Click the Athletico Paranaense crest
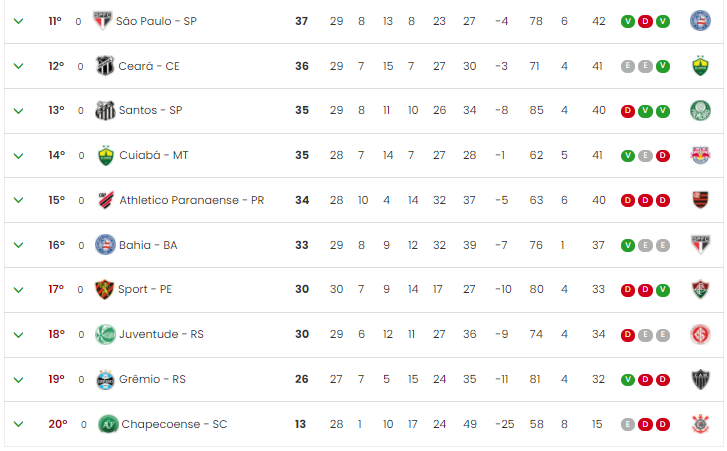The height and width of the screenshot is (451, 727). 106,200
